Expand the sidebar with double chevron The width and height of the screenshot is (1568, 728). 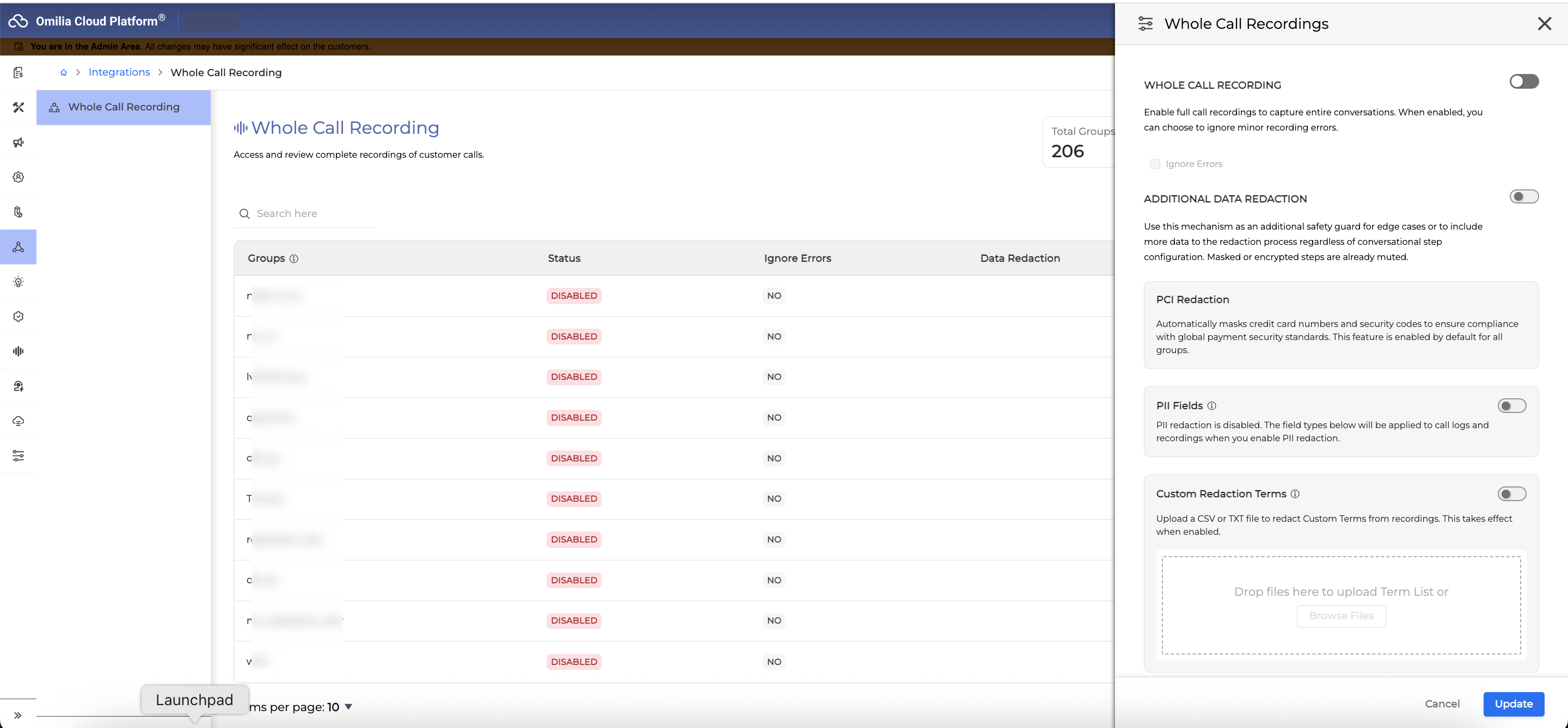pyautogui.click(x=17, y=715)
